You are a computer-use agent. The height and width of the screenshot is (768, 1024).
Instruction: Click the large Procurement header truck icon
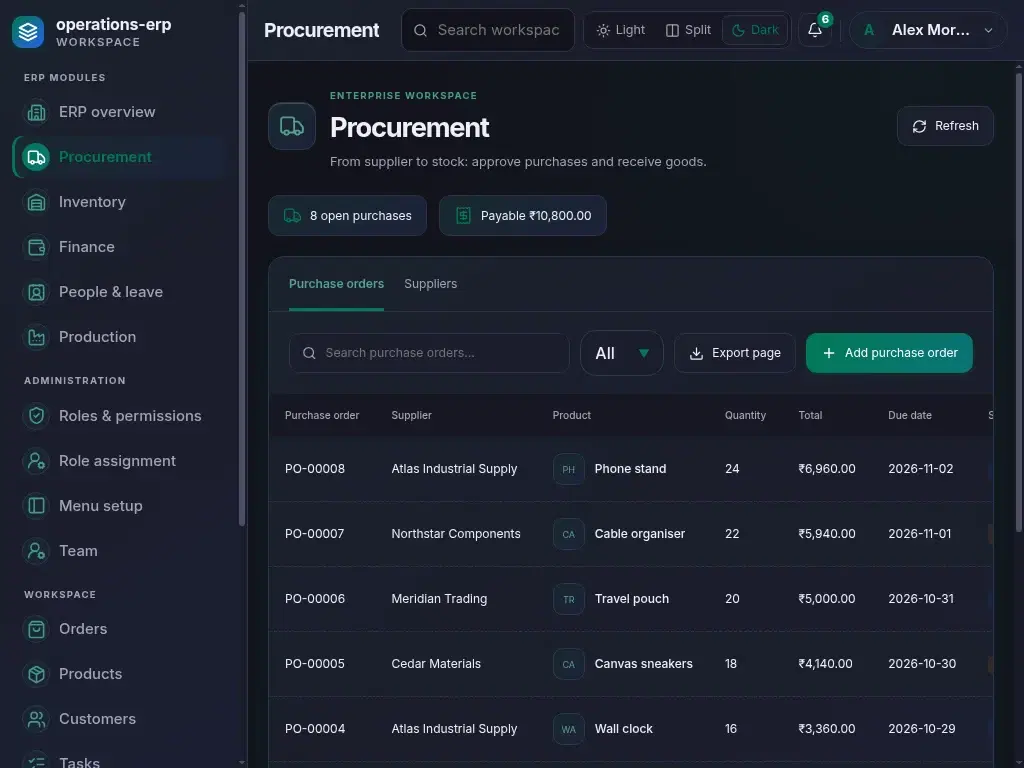tap(292, 126)
